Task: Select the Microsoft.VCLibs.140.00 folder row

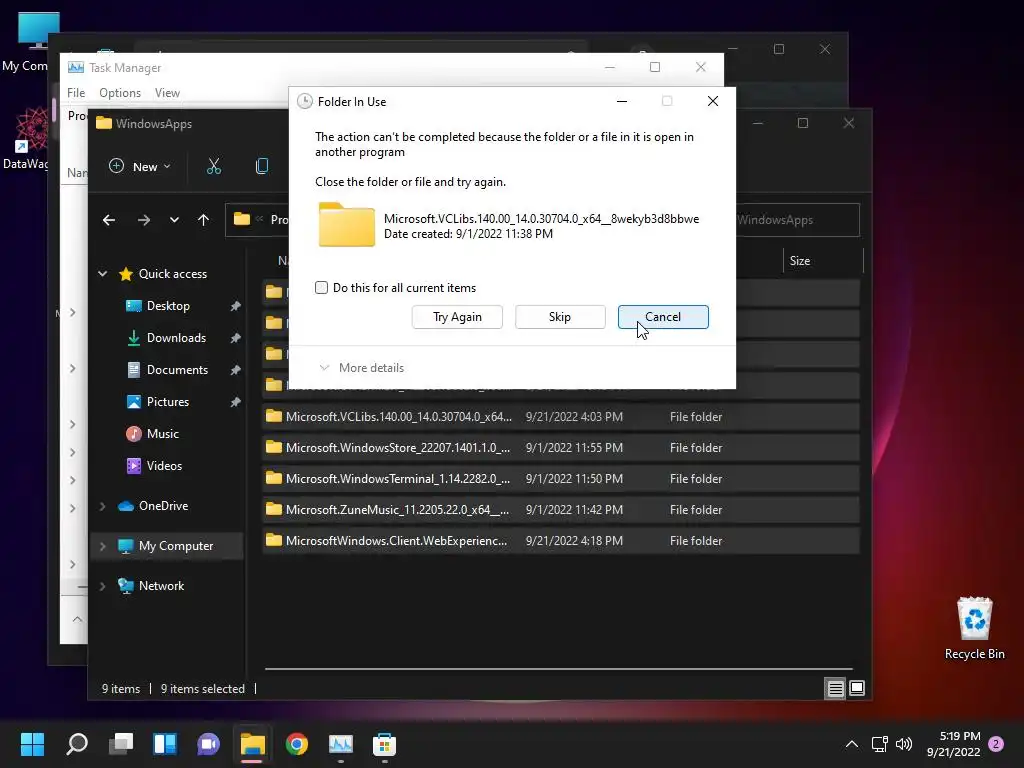Action: [561, 417]
